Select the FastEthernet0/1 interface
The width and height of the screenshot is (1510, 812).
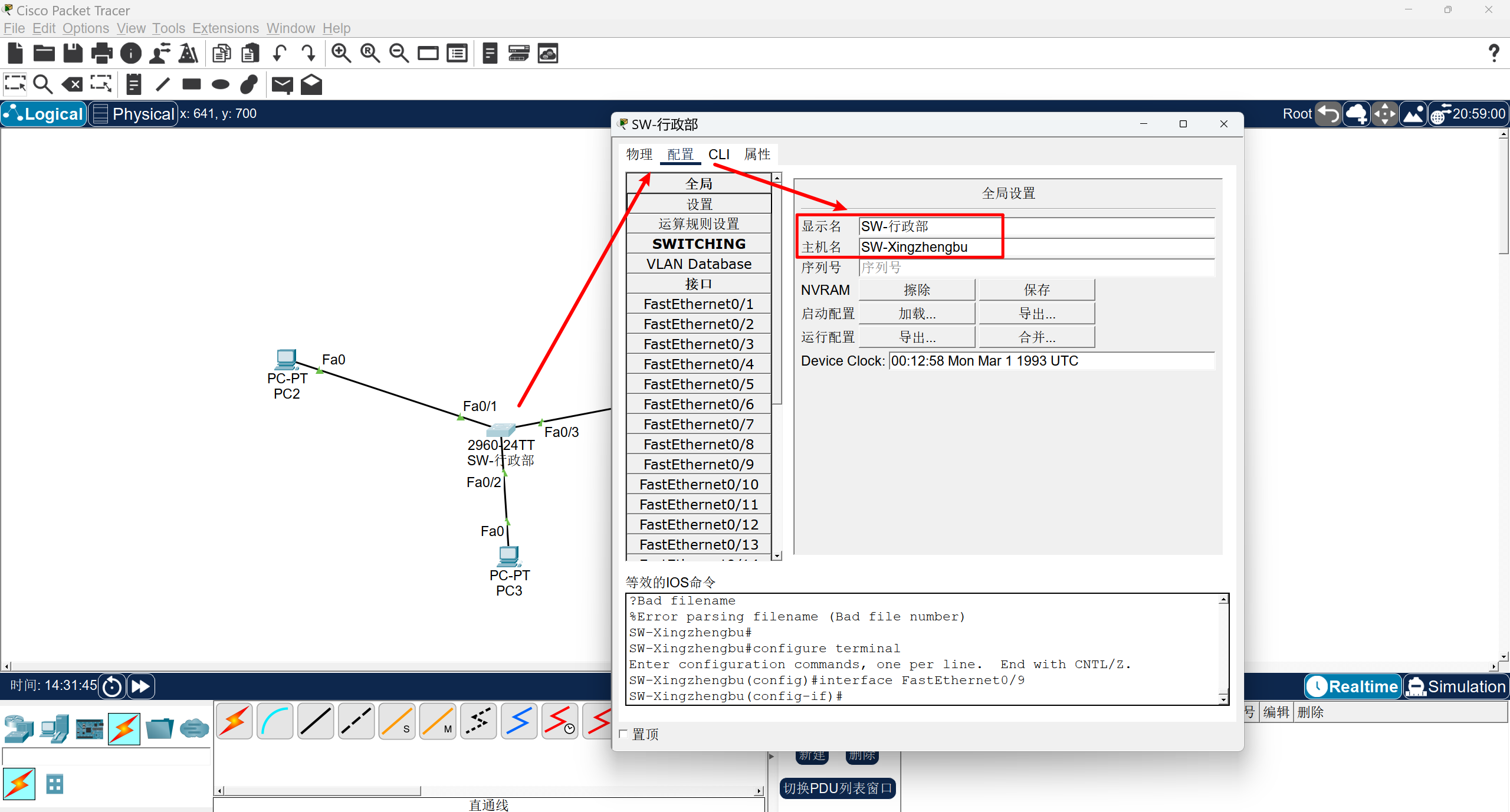[699, 304]
